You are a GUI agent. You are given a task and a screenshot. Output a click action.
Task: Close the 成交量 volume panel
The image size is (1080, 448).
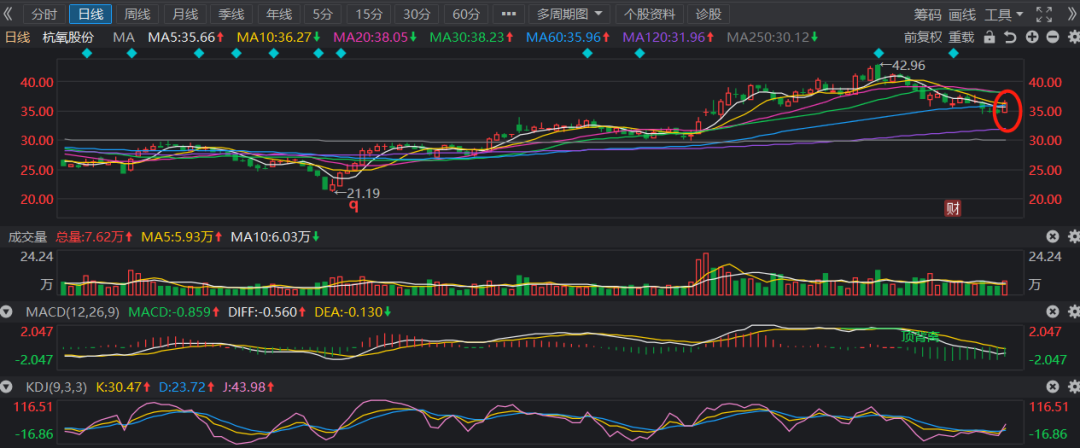tap(1052, 237)
